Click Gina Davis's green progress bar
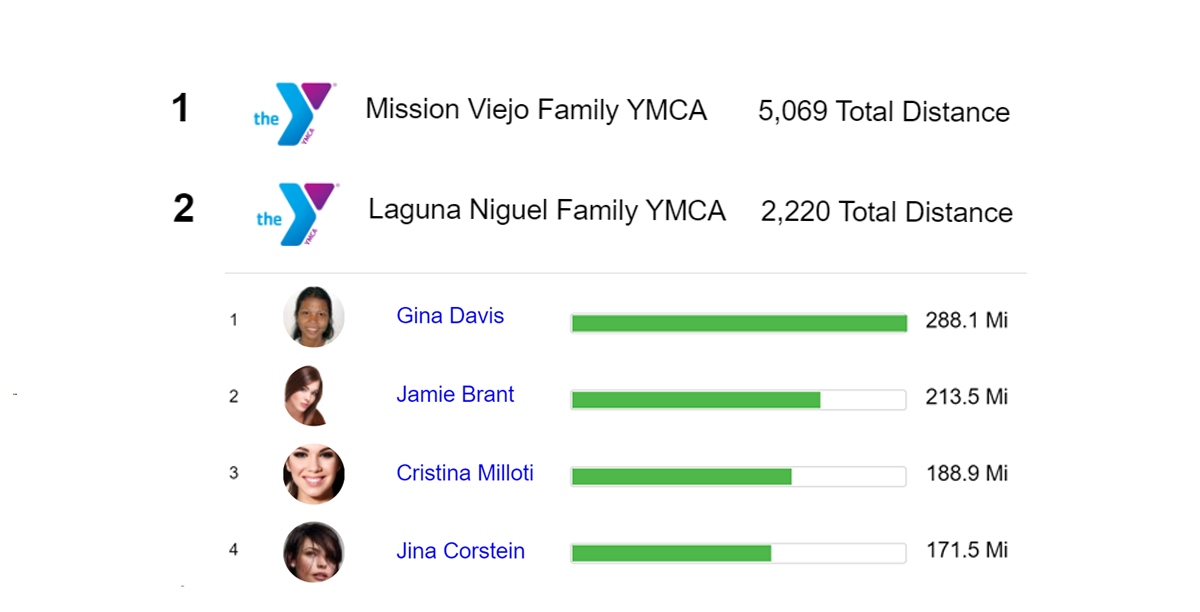 [739, 323]
